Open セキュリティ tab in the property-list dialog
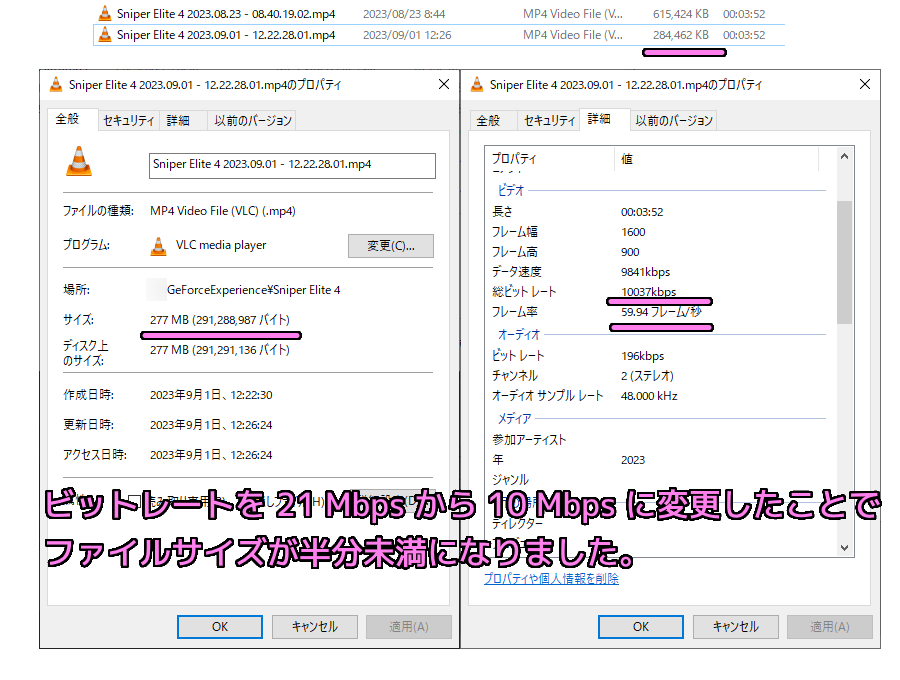 pos(549,121)
